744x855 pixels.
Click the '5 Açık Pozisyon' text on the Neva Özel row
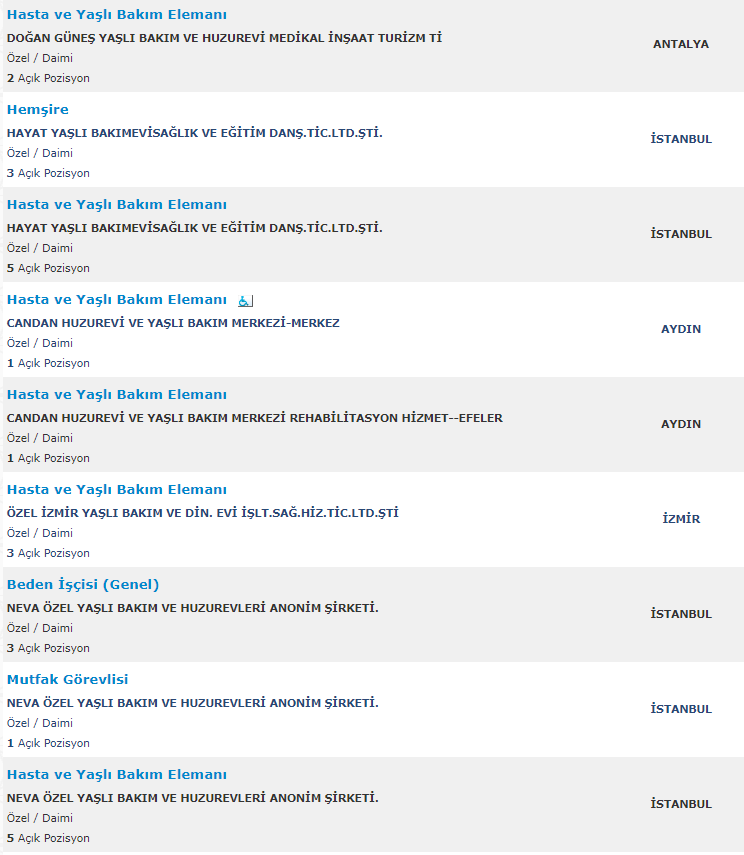pyautogui.click(x=48, y=838)
